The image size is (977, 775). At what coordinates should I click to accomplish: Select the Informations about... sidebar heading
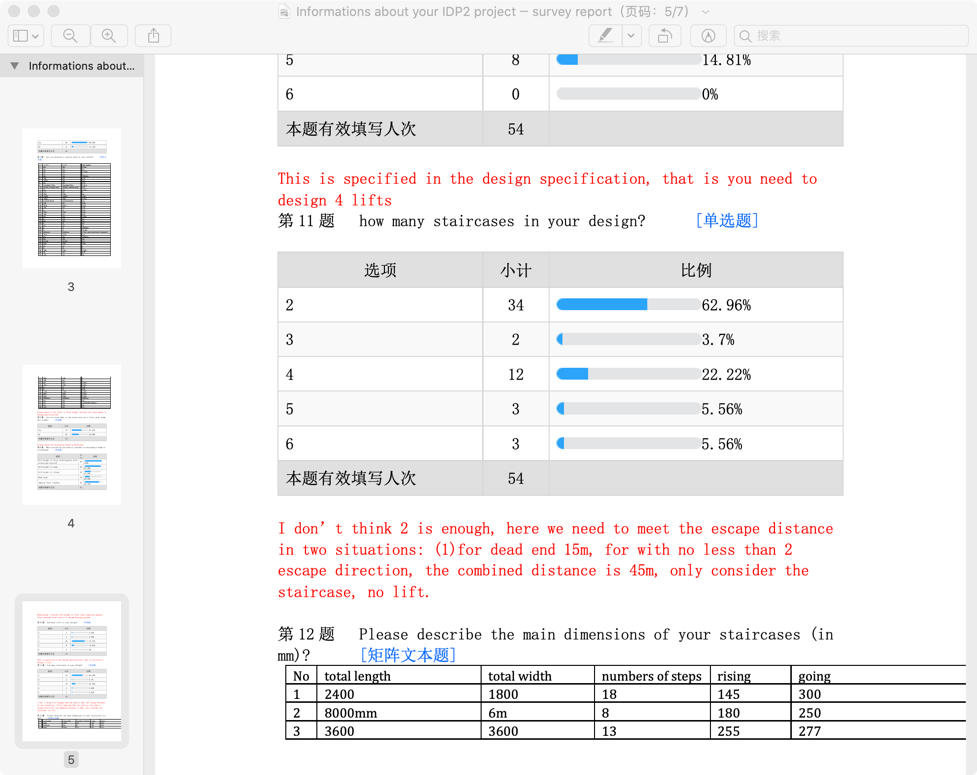(x=82, y=65)
